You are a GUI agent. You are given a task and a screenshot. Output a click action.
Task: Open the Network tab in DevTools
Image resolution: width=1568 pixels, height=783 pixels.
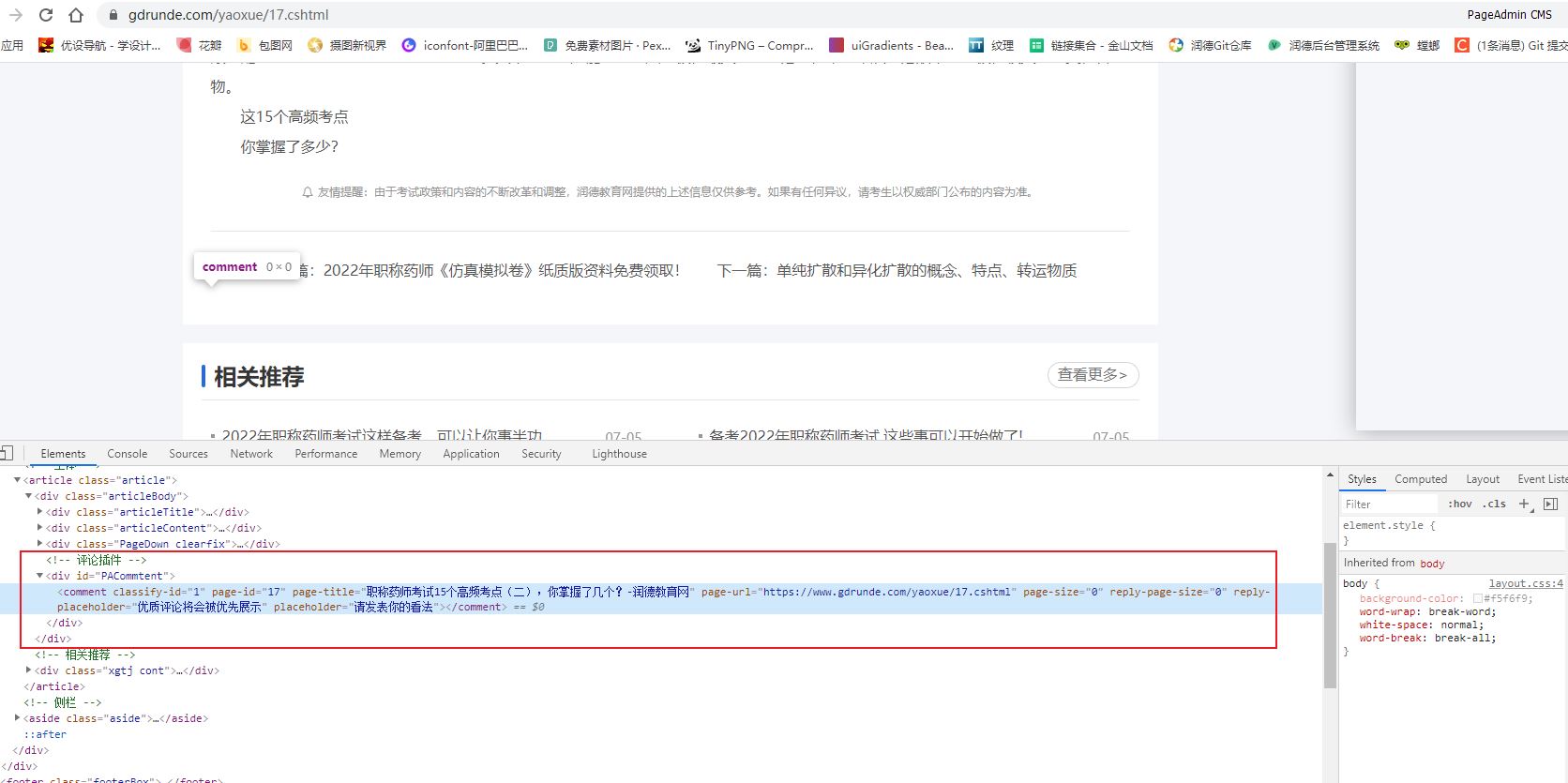point(251,454)
